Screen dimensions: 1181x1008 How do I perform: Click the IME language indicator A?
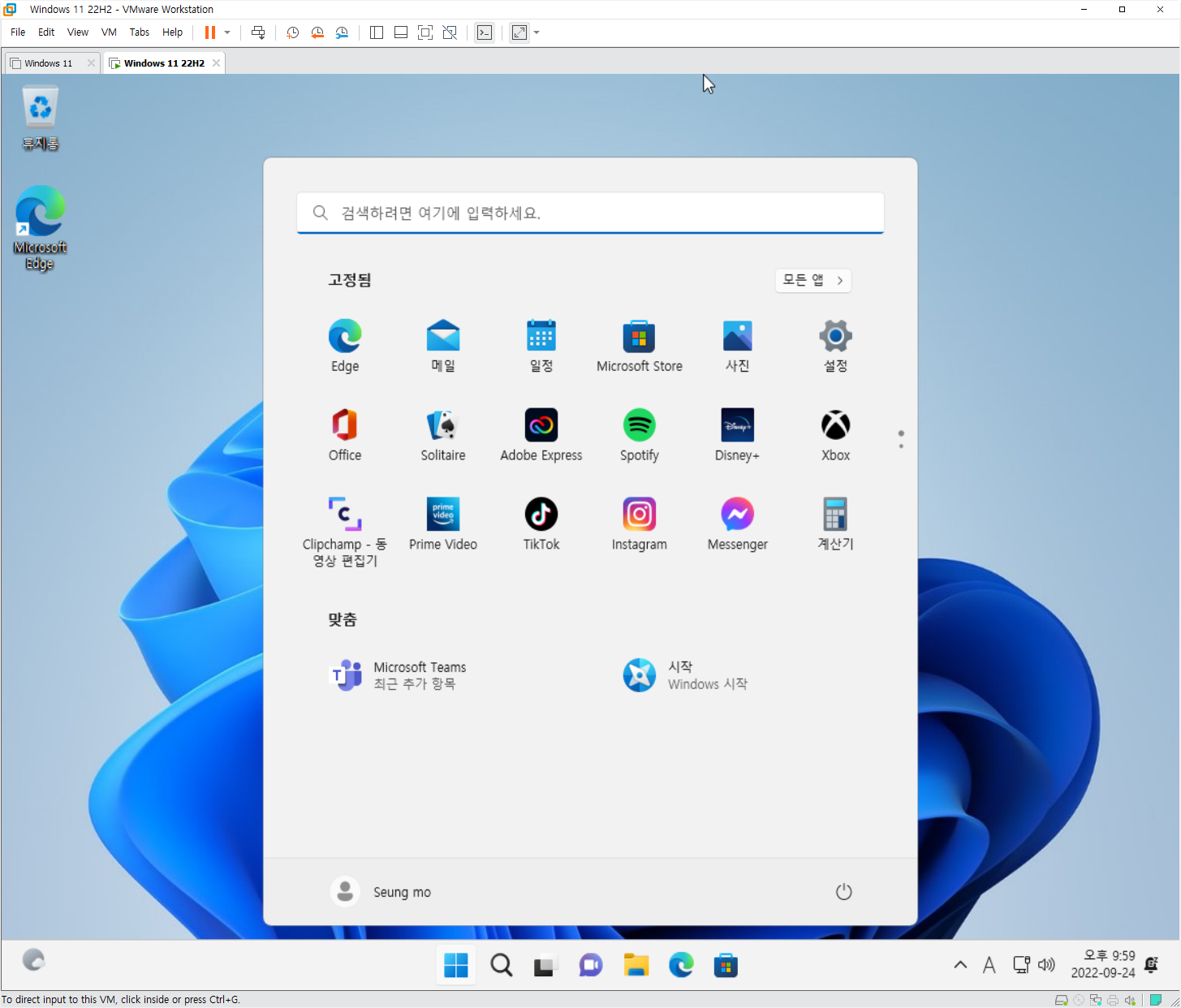(x=989, y=965)
